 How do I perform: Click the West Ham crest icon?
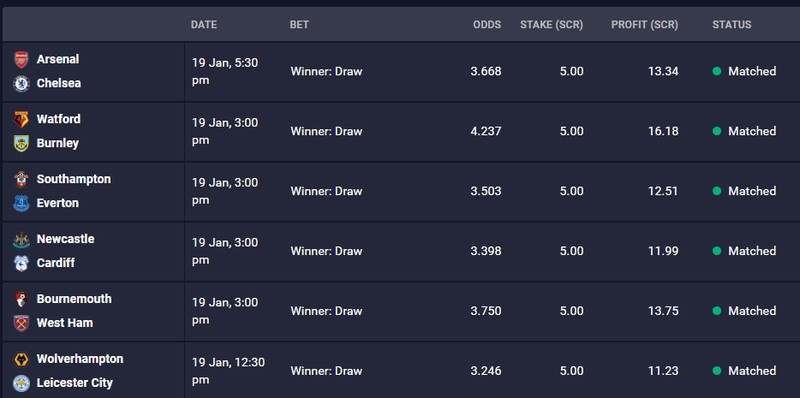click(x=21, y=323)
